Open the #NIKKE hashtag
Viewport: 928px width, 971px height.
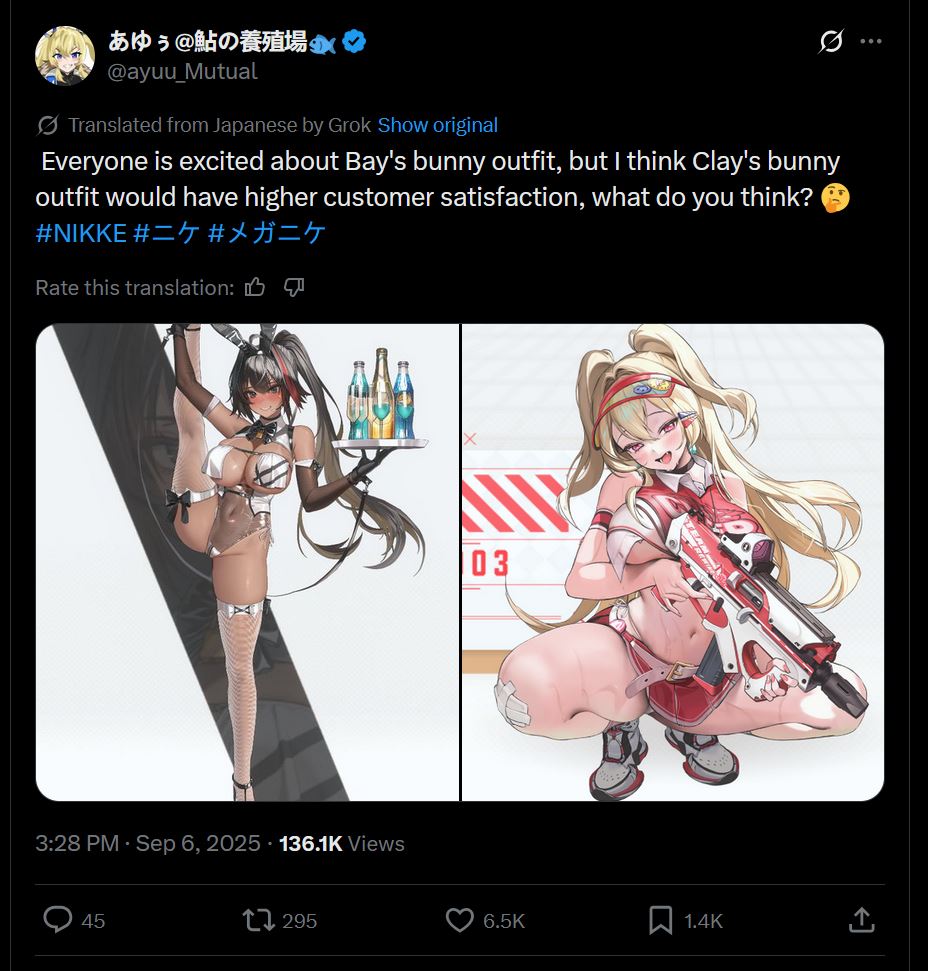click(x=81, y=233)
